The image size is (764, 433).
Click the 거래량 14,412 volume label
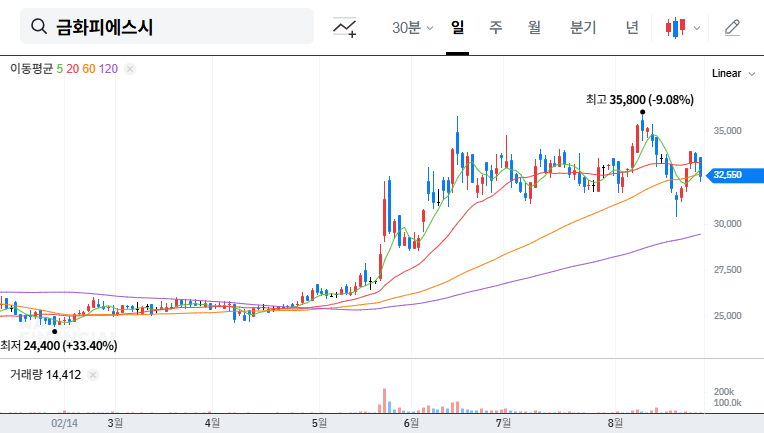45,375
